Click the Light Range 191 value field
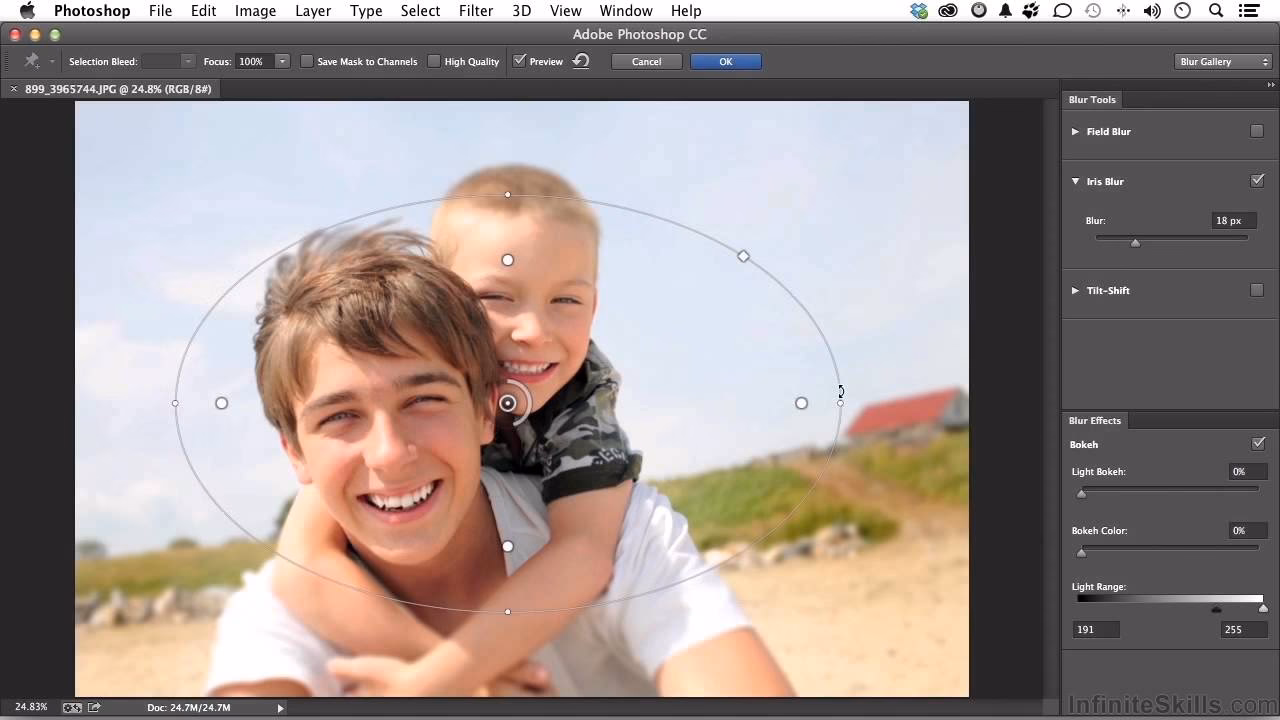Screen dimensions: 1280x720 [x=1096, y=629]
